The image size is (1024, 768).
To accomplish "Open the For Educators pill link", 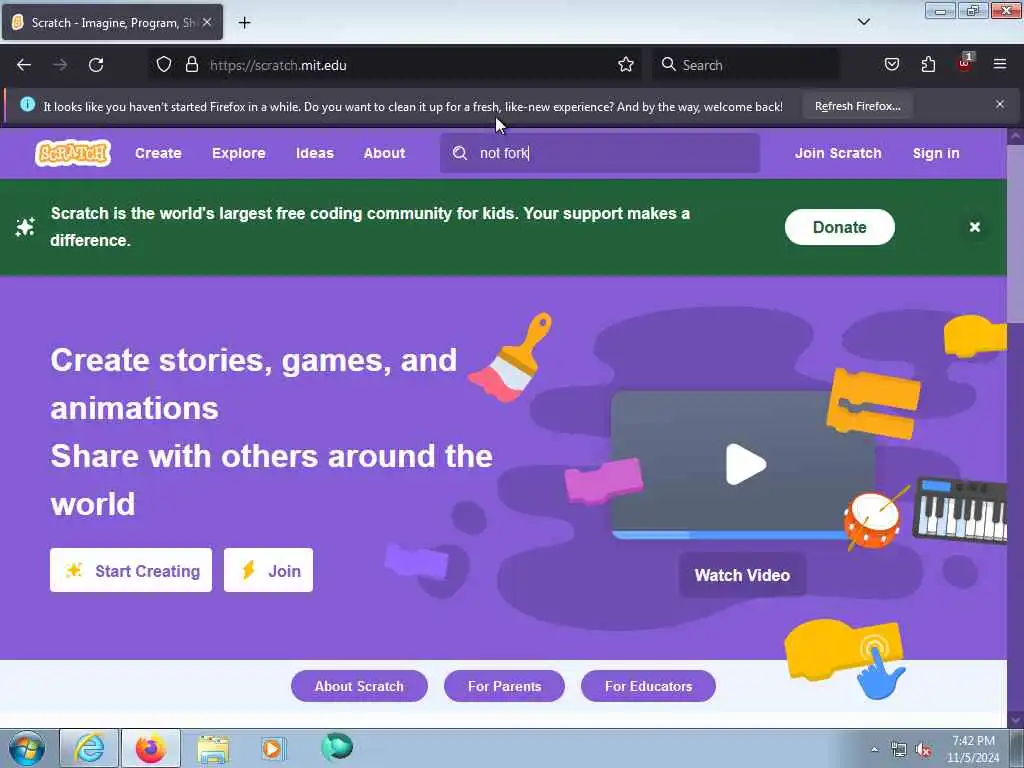I will 648,686.
